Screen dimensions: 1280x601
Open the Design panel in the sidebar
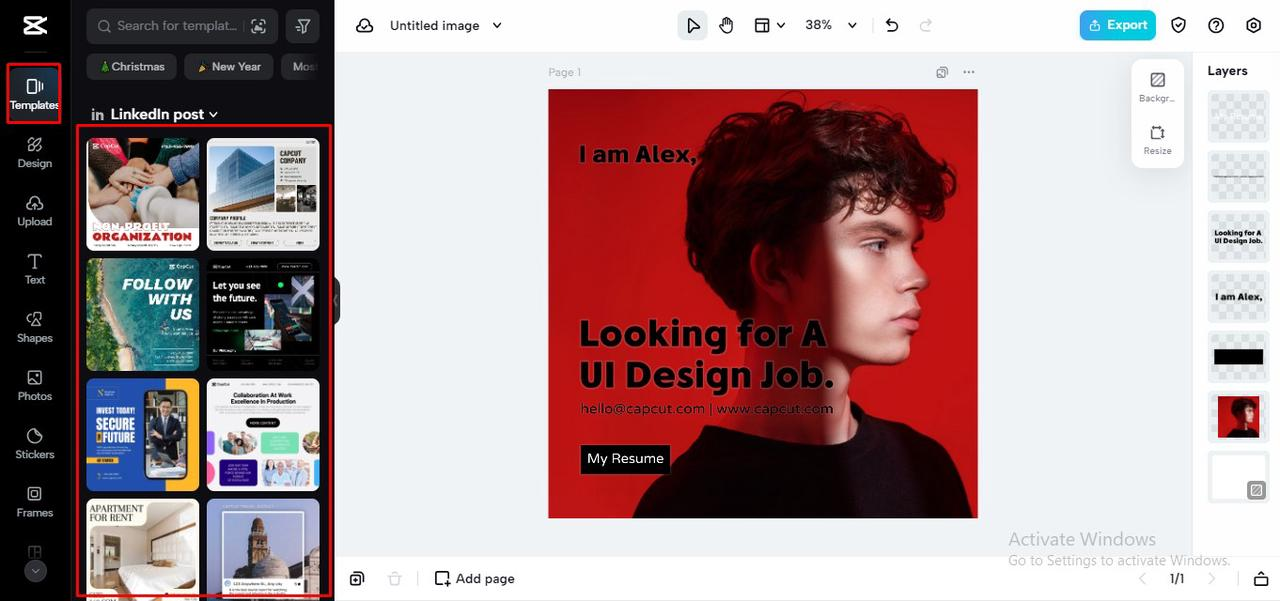coord(34,152)
